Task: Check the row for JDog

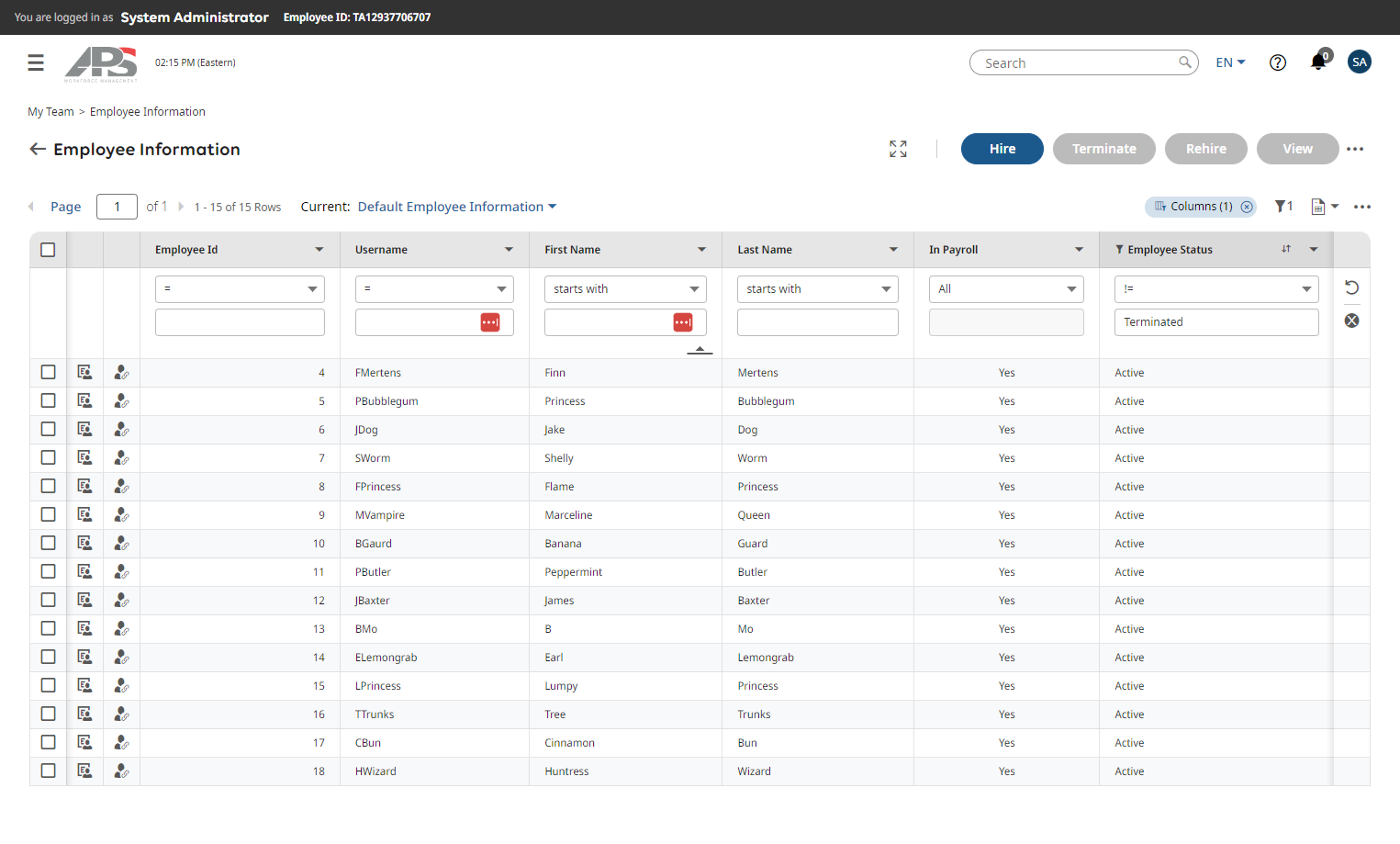Action: click(x=48, y=429)
